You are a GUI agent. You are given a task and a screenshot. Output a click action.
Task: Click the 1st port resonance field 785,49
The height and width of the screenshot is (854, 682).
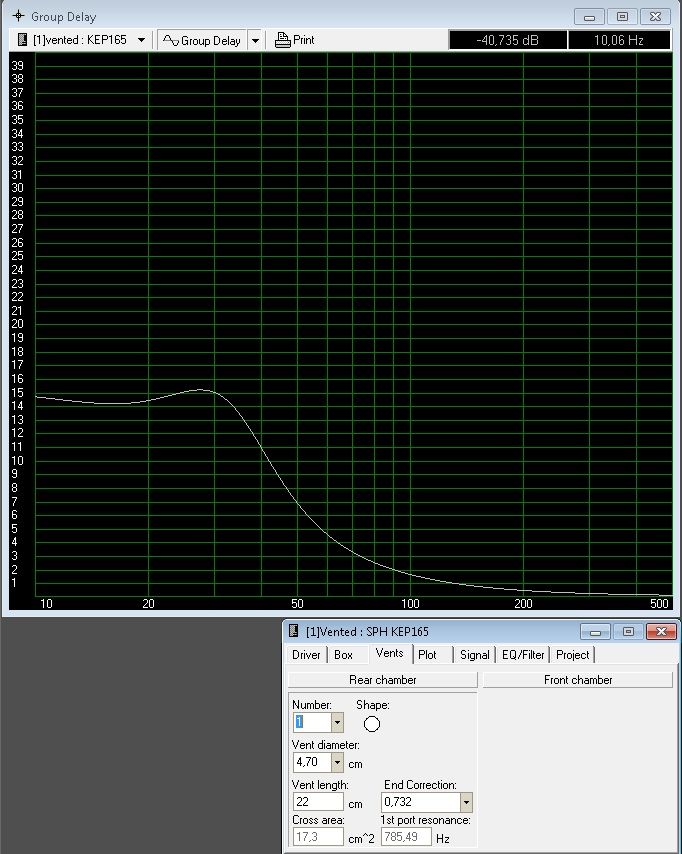point(406,837)
